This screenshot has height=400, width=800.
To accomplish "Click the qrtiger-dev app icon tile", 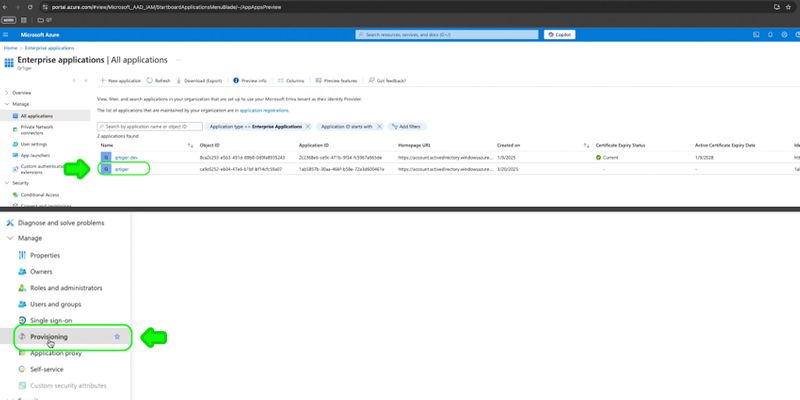I will [106, 157].
